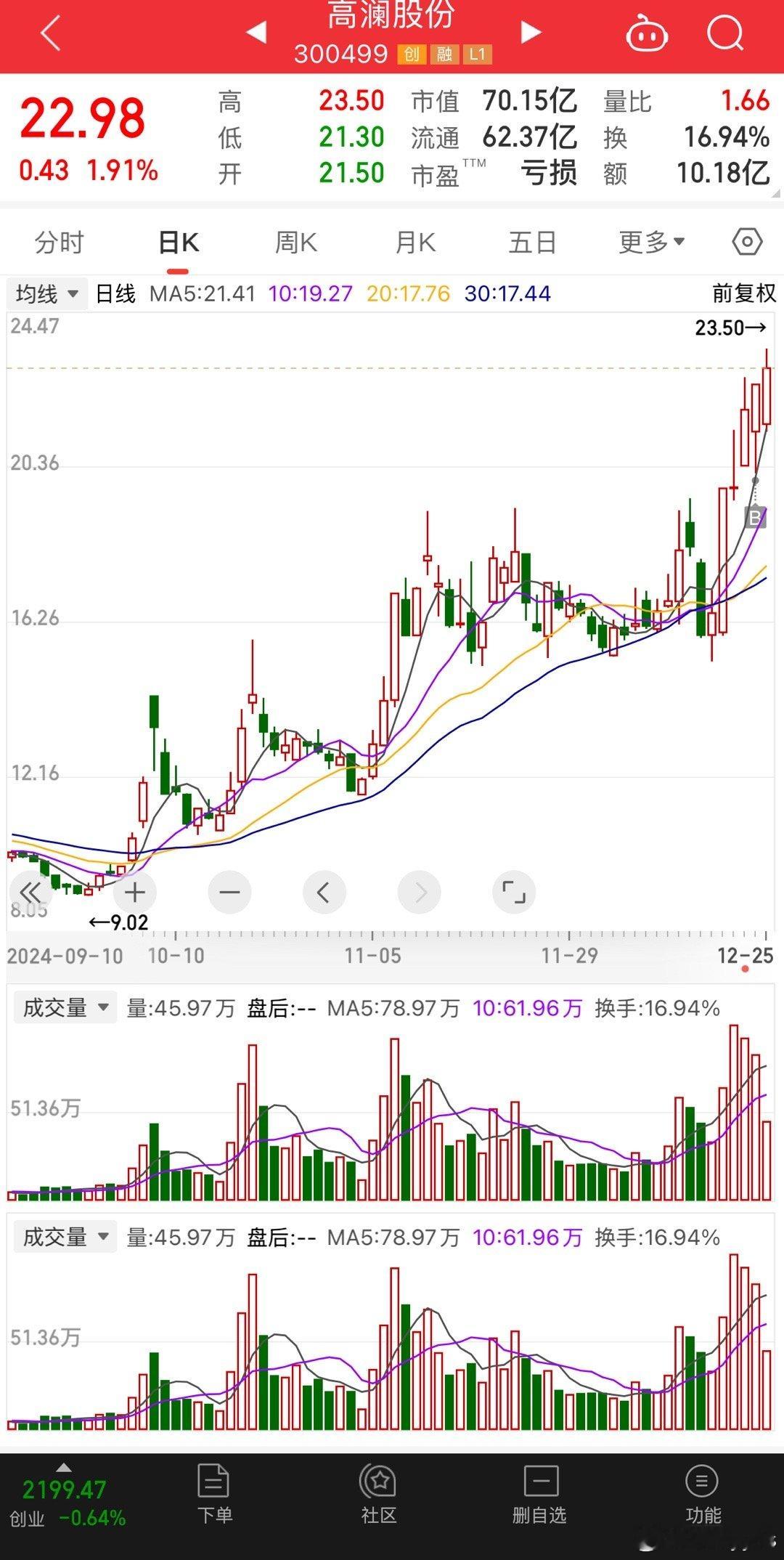This screenshot has width=784, height=1560.
Task: Tap 前复权 adjustment option
Action: 744,293
